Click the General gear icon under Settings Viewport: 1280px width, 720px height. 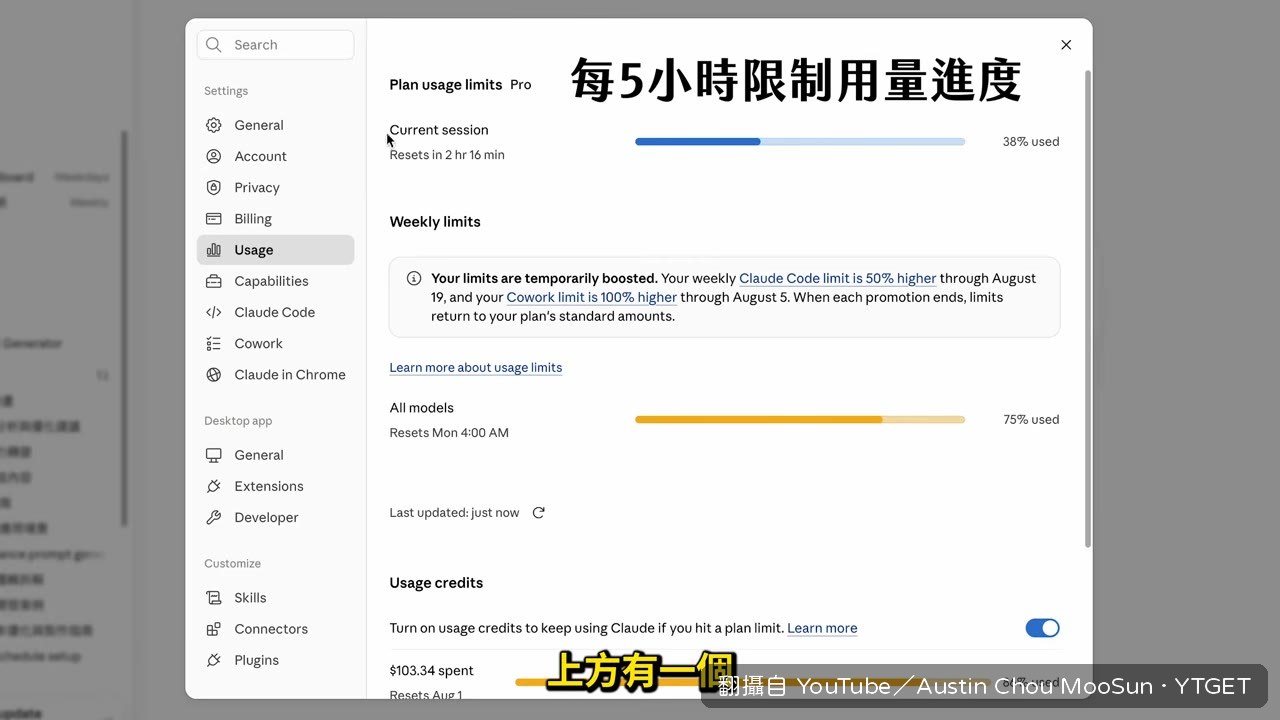click(213, 125)
